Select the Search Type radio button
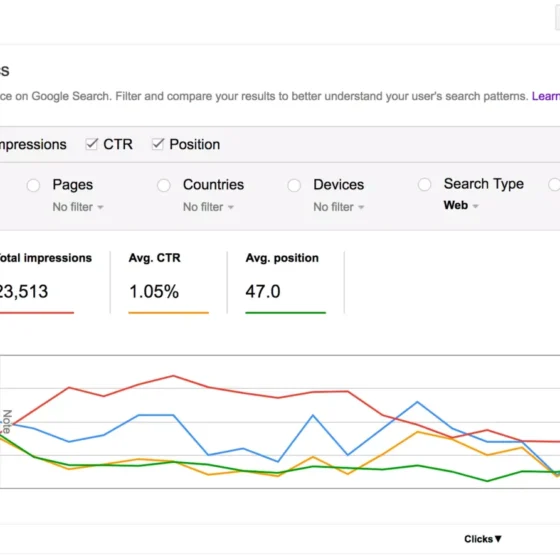560x555 pixels. pyautogui.click(x=424, y=185)
